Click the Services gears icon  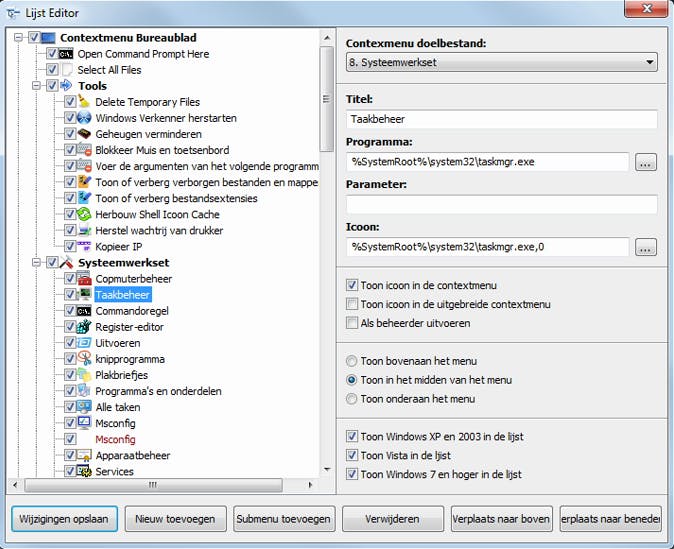pos(84,471)
